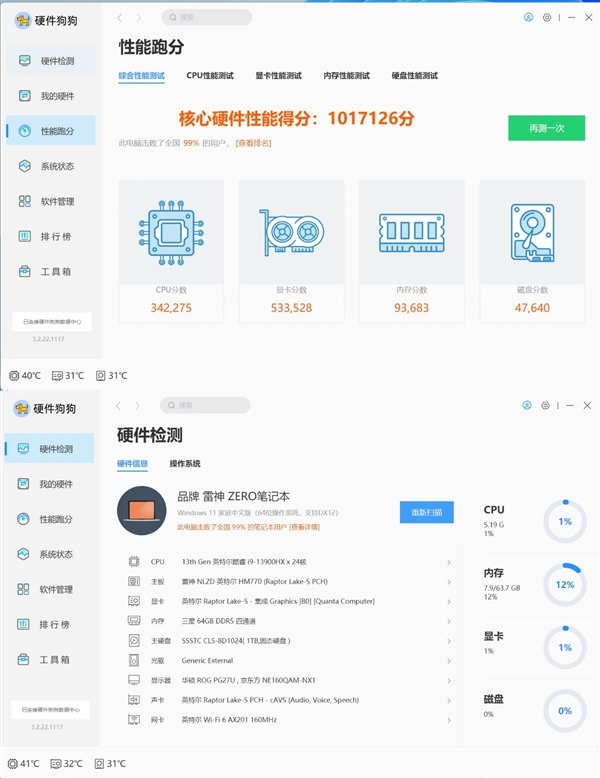Viewport: 600px width, 779px height.
Task: Expand 声卡 cAVS row chevron
Action: pyautogui.click(x=449, y=701)
